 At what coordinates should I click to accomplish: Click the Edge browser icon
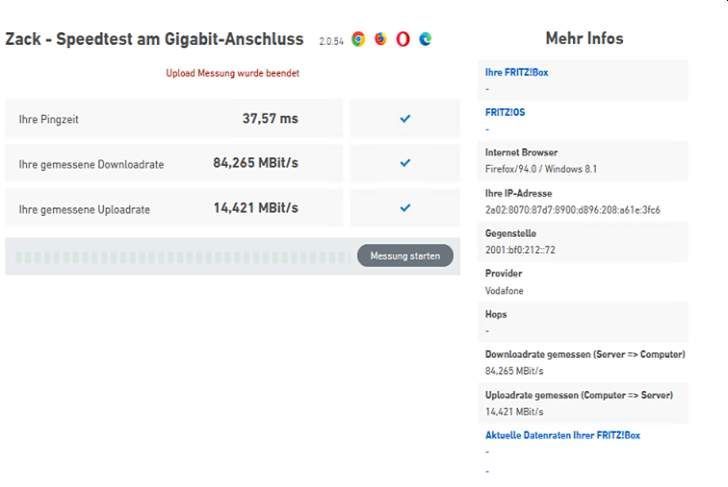pyautogui.click(x=425, y=39)
